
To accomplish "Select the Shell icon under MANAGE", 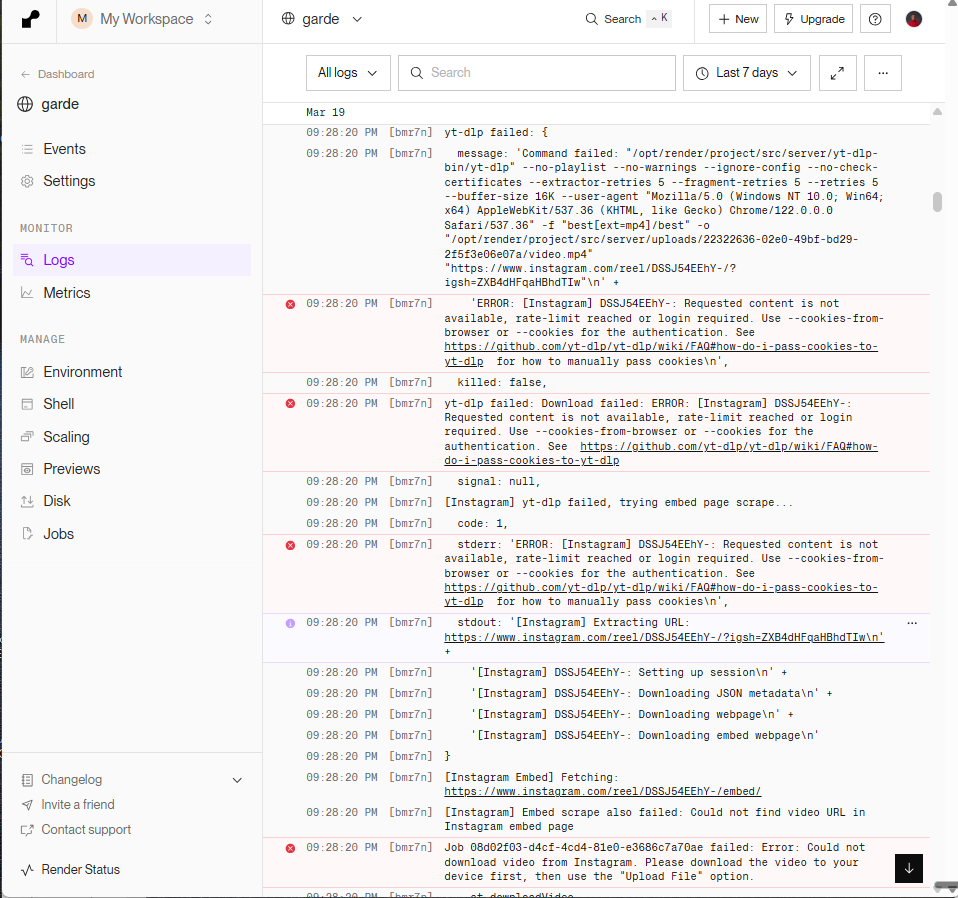I will pos(29,404).
